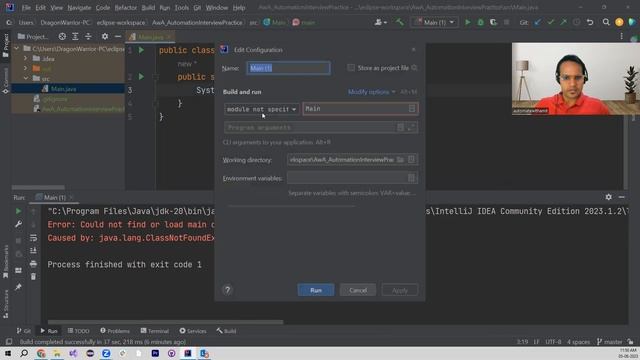Click expand icon in Program arguments field
640x360 pixels.
click(411, 127)
